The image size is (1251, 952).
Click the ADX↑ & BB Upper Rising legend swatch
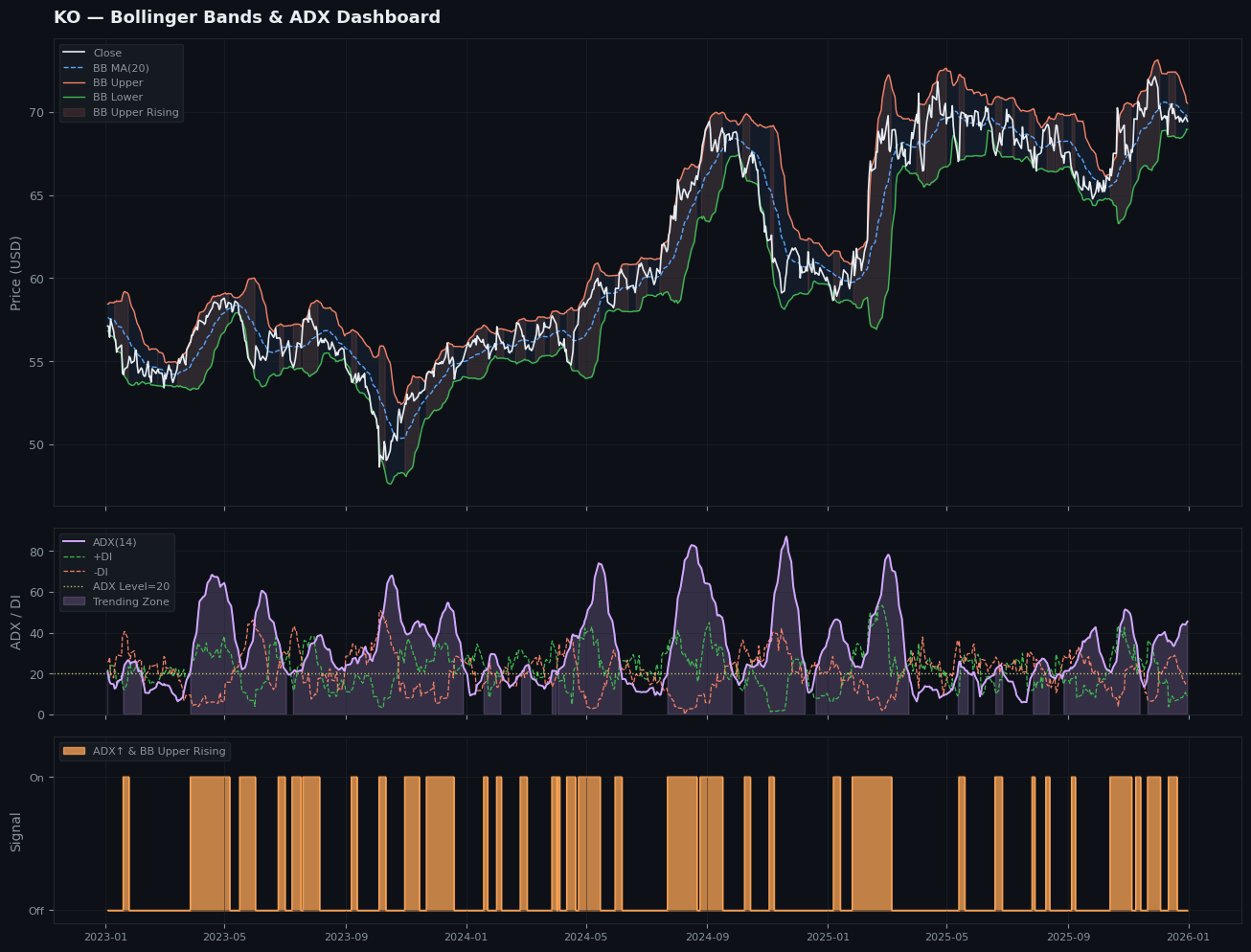[74, 751]
